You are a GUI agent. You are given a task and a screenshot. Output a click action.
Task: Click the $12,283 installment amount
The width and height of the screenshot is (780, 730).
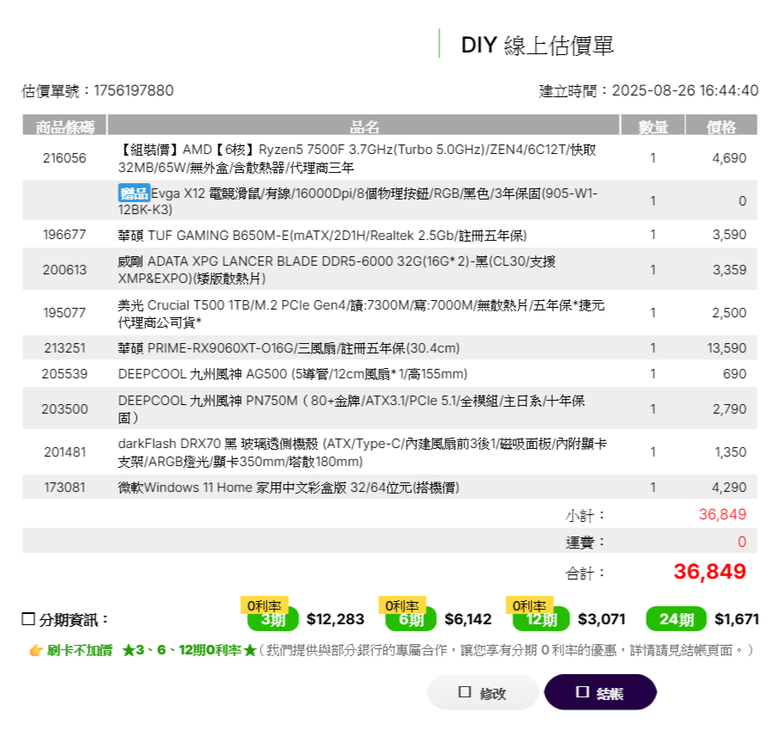click(335, 619)
